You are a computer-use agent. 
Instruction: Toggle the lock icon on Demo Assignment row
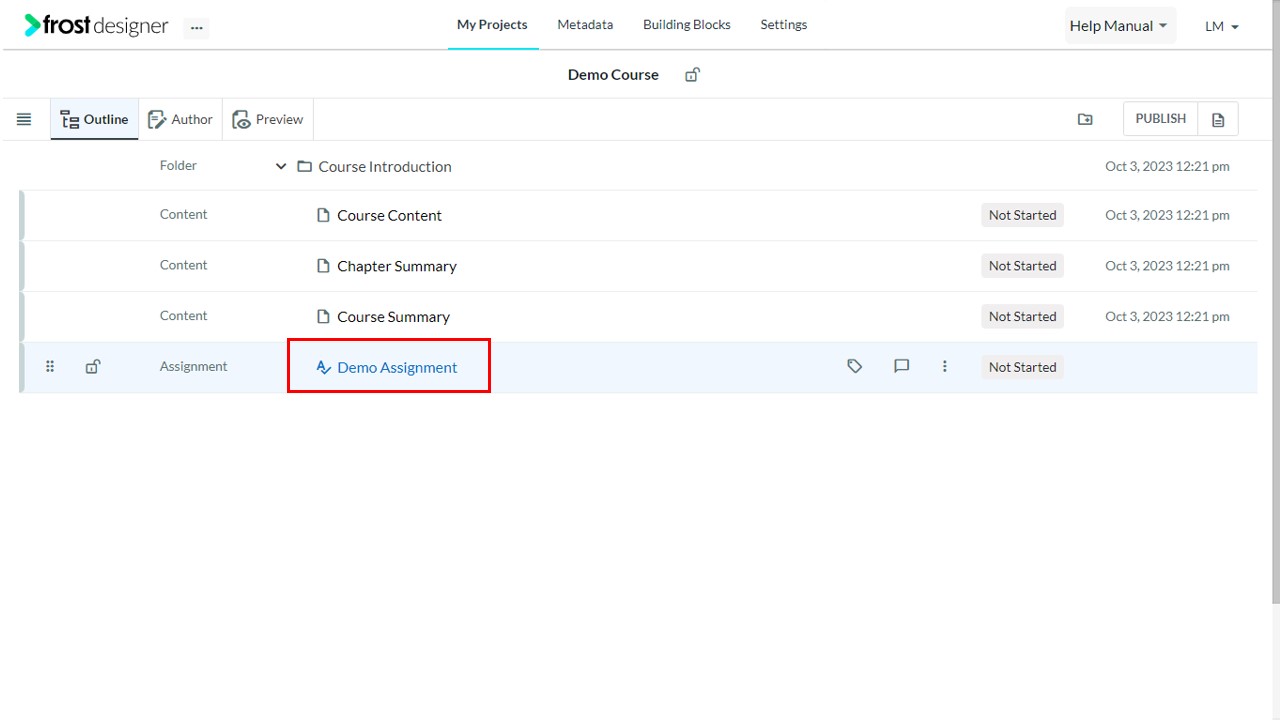point(93,367)
